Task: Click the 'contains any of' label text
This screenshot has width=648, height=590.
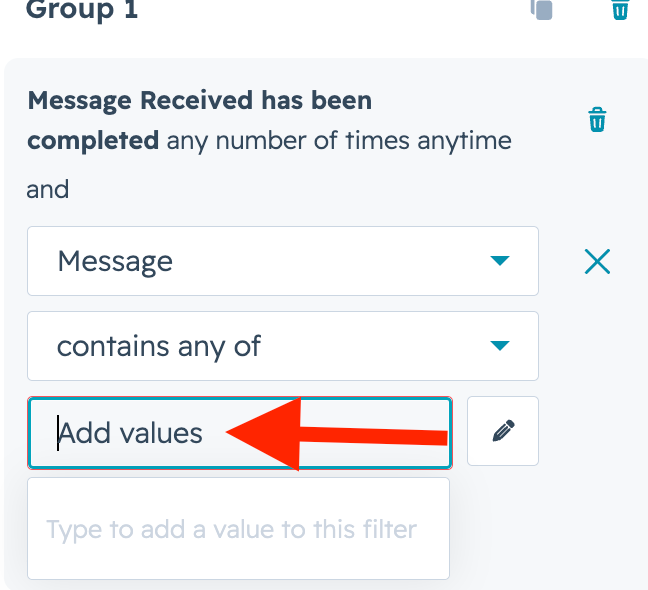Action: click(159, 347)
